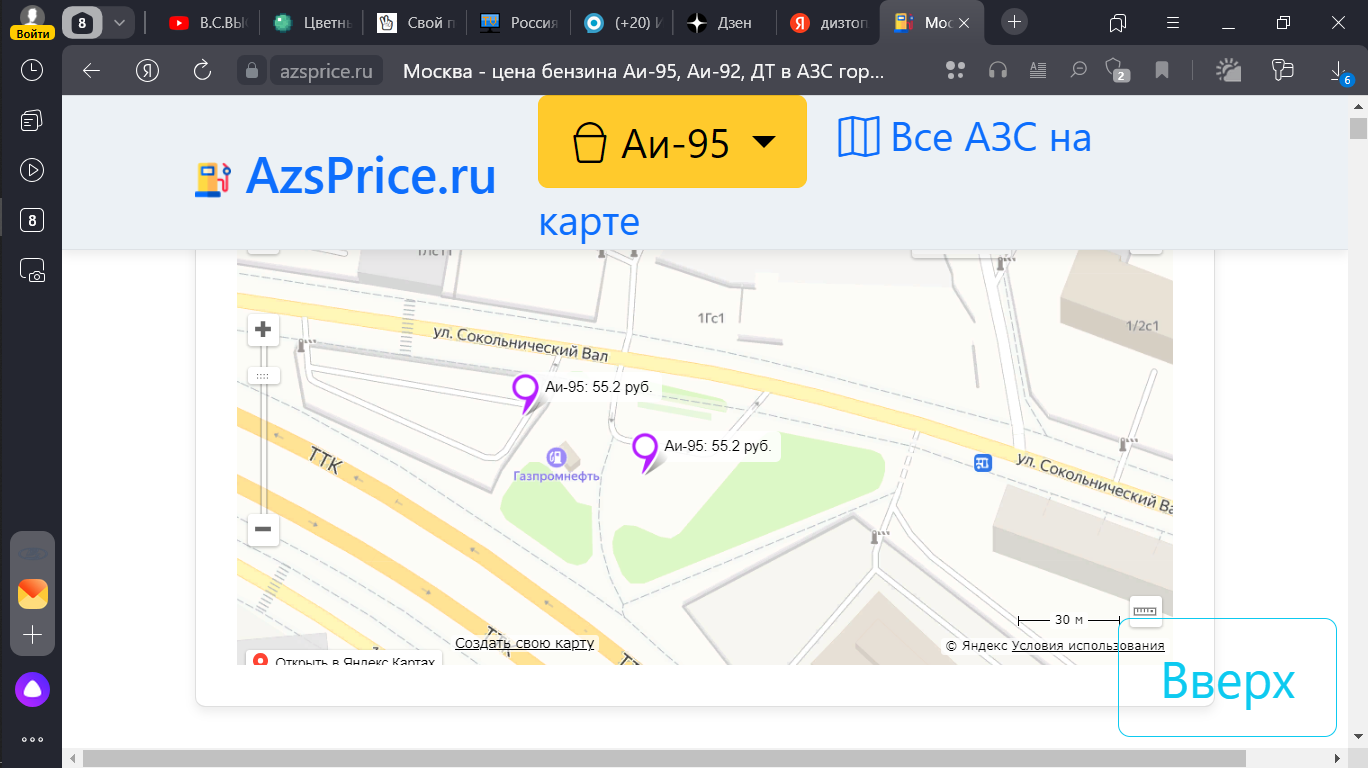Switch to the Россия tab

(517, 22)
